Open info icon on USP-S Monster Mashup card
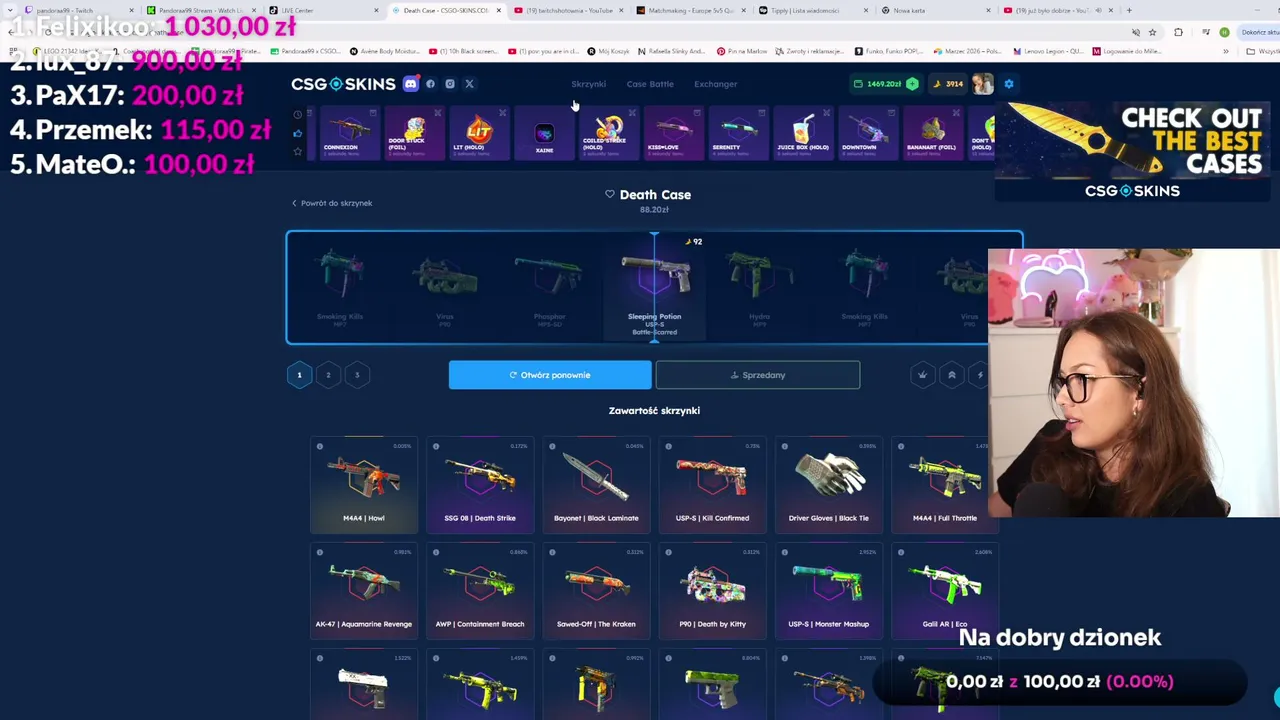Screen dimensions: 1280x720 point(784,552)
